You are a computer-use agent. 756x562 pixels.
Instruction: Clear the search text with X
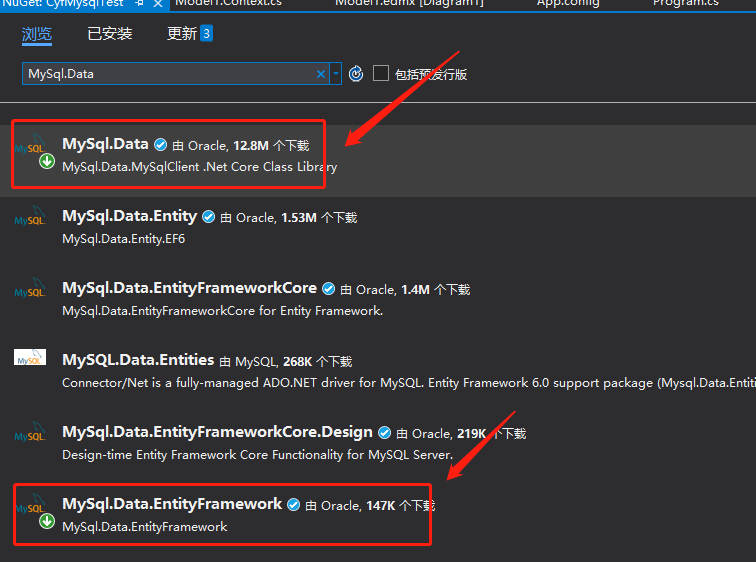click(321, 74)
